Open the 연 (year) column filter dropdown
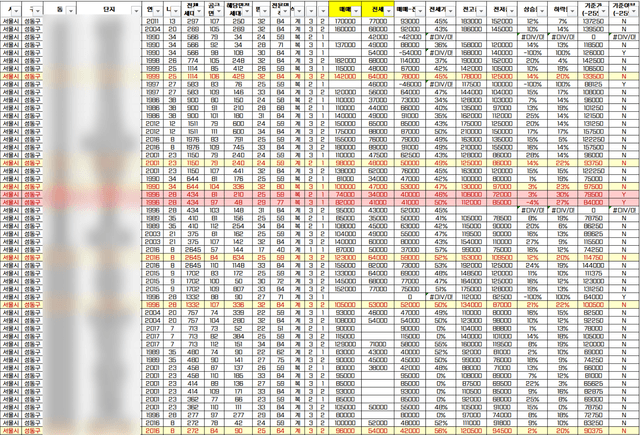 (158, 11)
